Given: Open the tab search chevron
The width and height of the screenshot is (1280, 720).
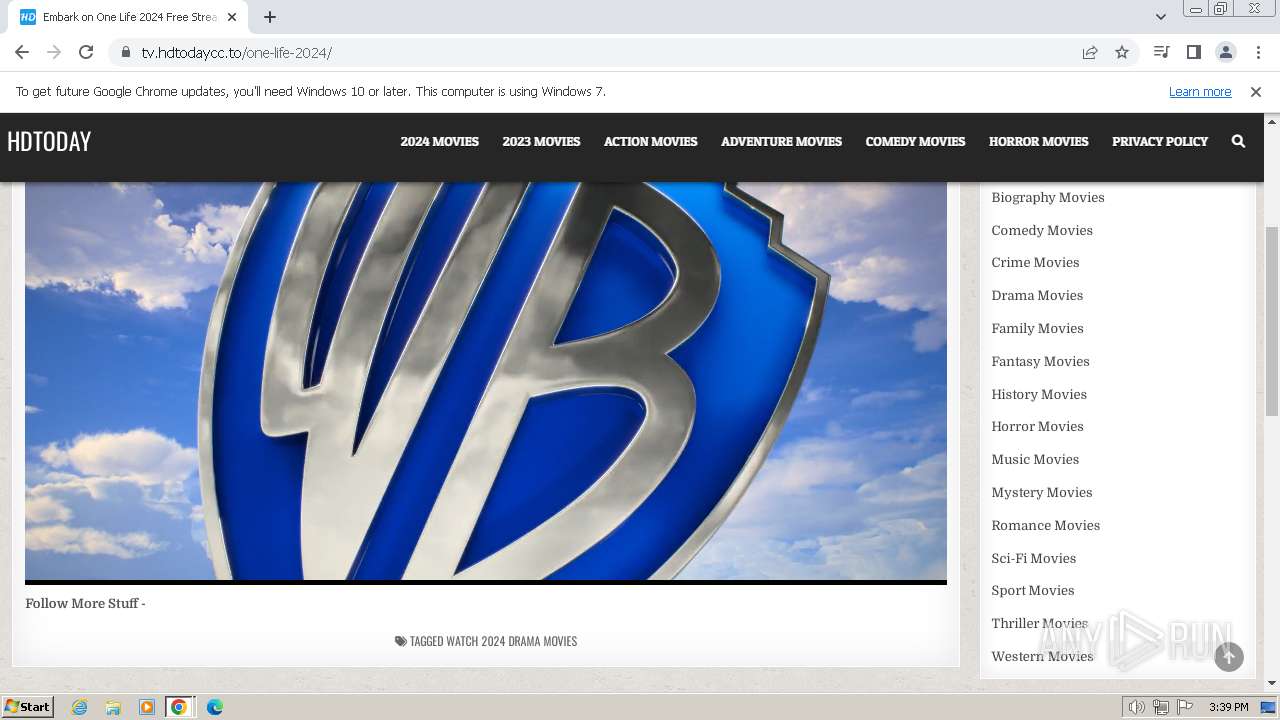Looking at the screenshot, I should point(1160,17).
